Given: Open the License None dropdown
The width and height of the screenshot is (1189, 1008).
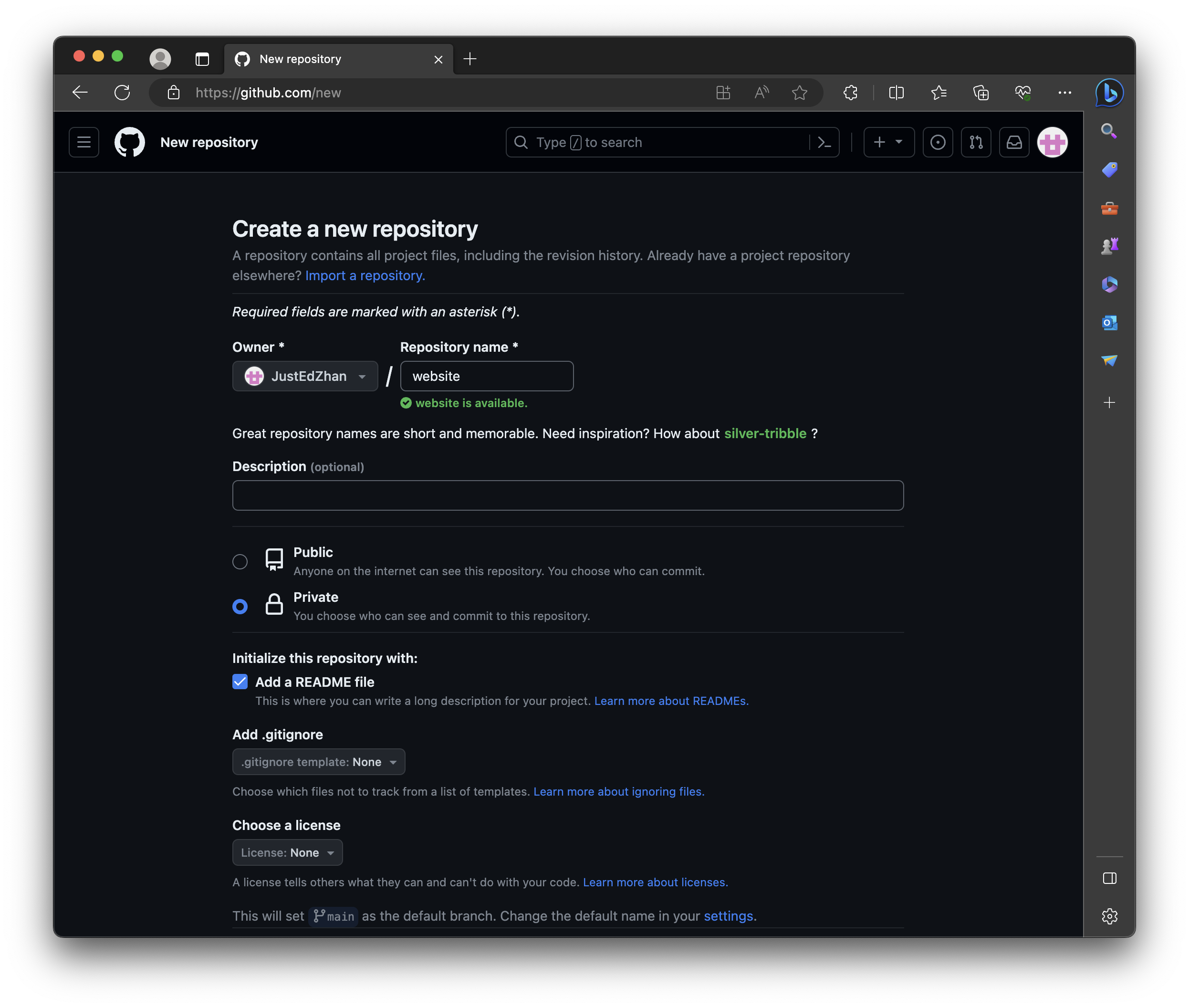Looking at the screenshot, I should click(287, 852).
